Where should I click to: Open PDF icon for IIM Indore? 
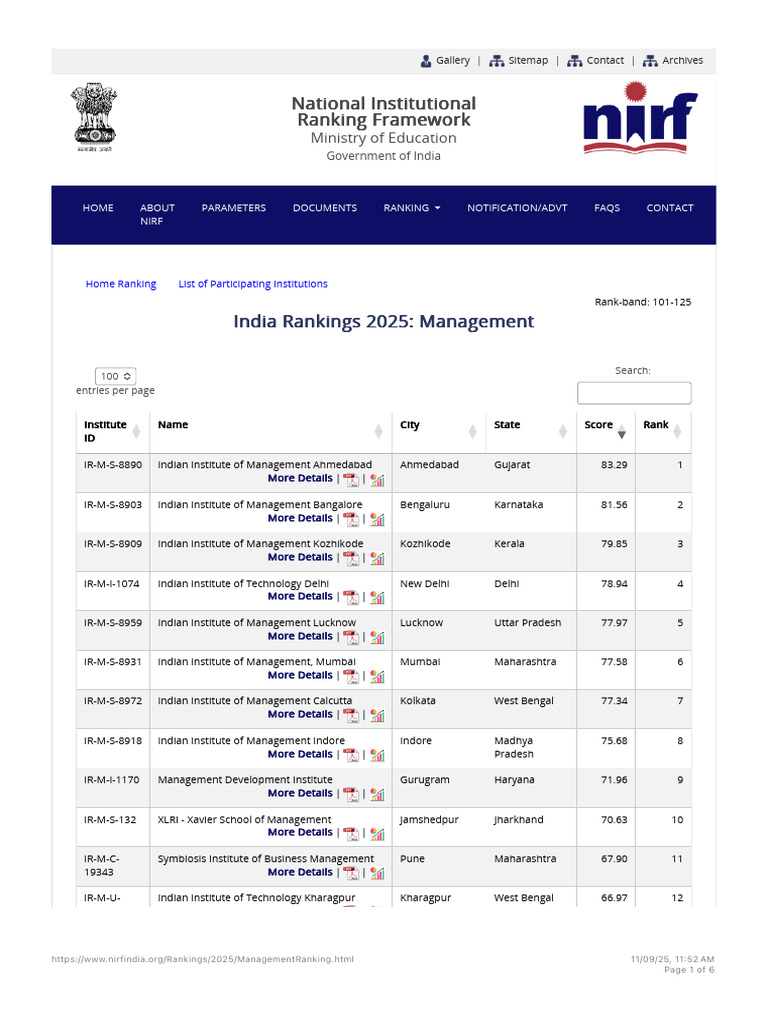[351, 756]
